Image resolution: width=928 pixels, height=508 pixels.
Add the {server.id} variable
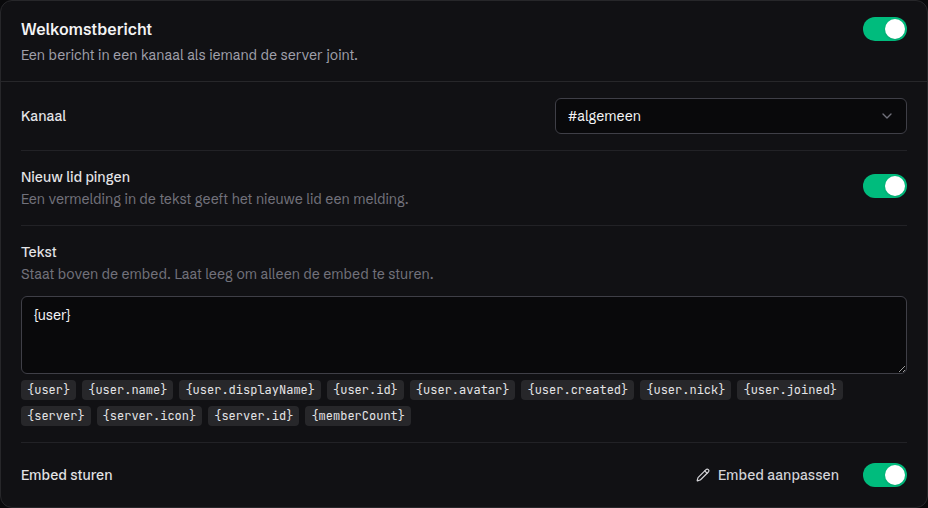(253, 416)
